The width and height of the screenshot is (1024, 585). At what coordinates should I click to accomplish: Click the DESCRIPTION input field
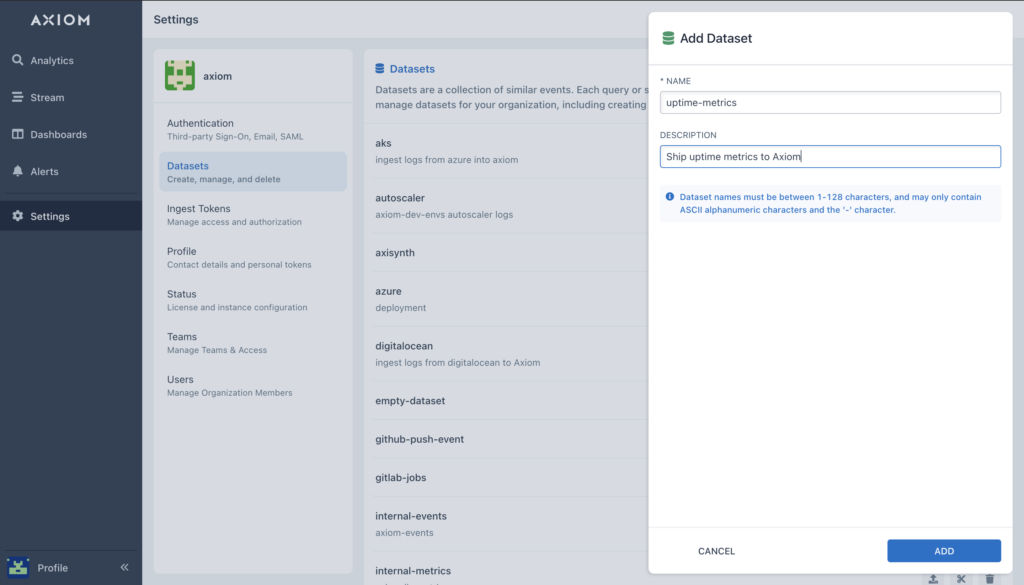point(830,157)
